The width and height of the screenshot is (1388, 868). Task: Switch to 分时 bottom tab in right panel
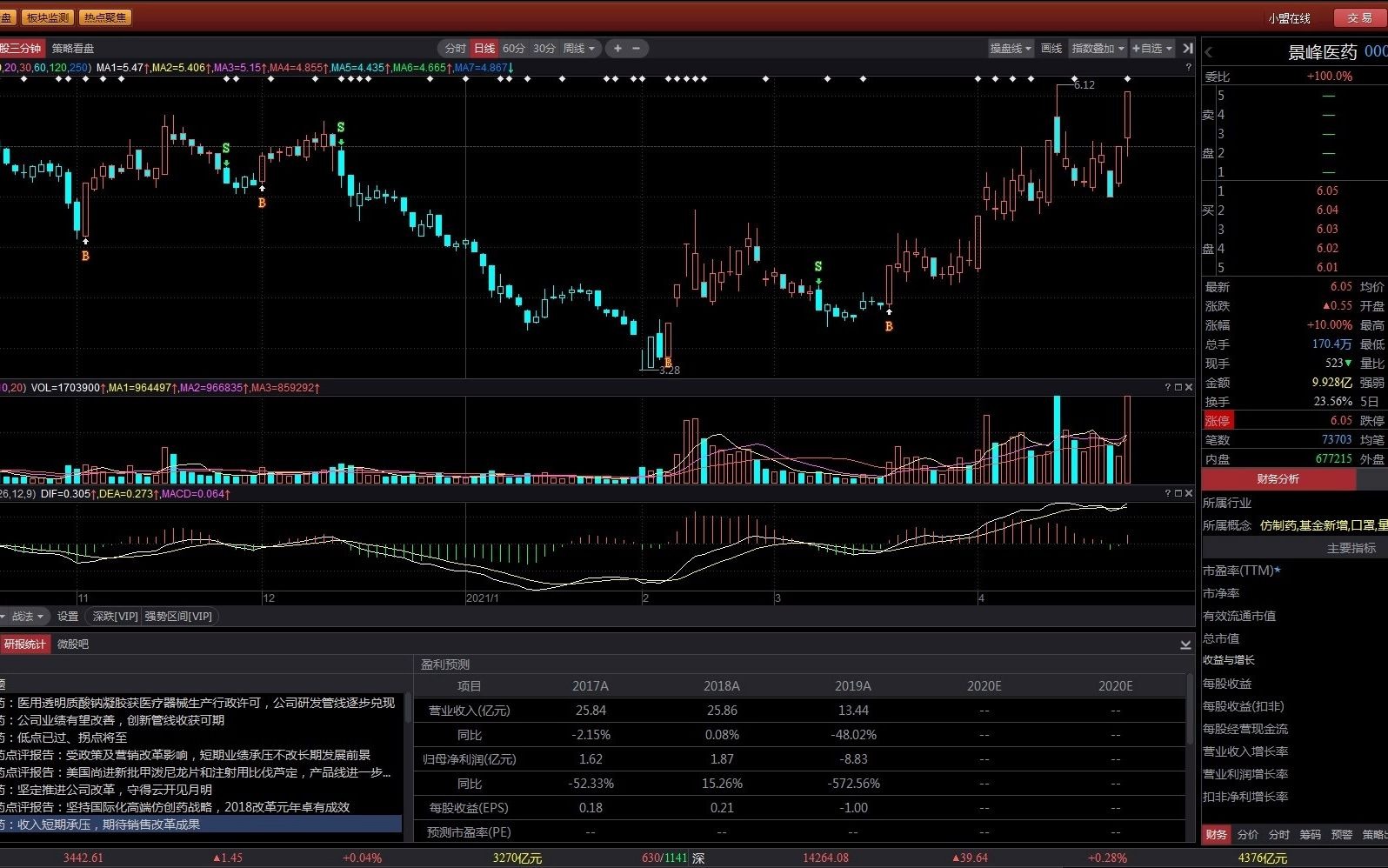pos(1279,835)
